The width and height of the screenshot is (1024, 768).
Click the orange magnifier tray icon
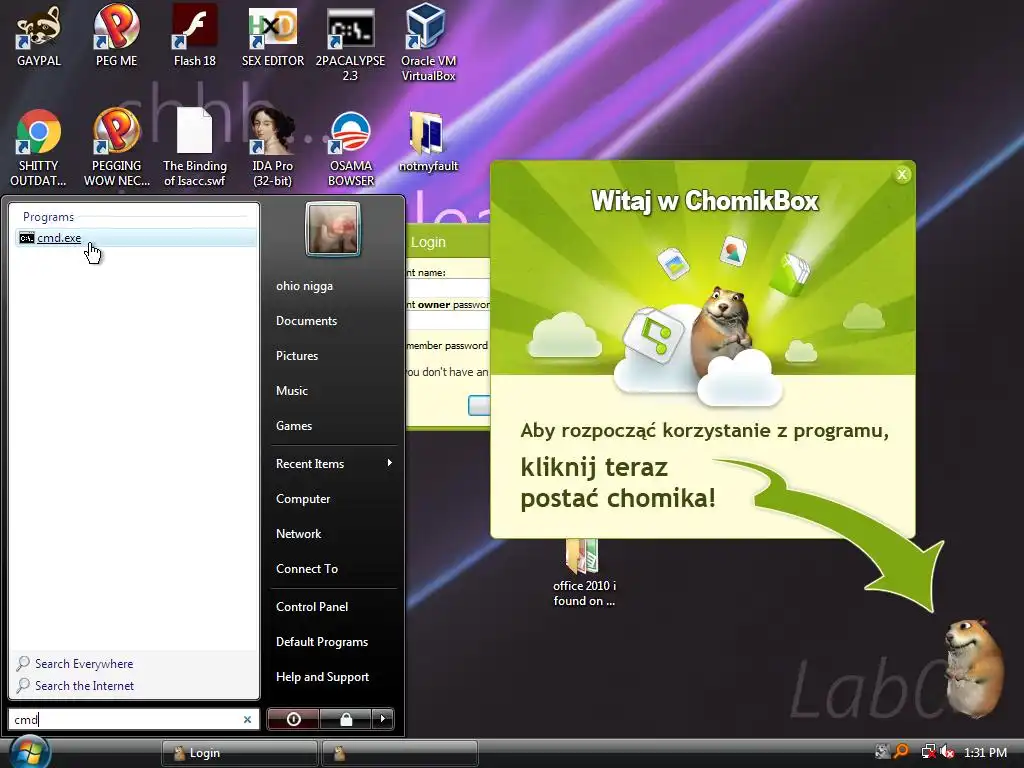901,752
